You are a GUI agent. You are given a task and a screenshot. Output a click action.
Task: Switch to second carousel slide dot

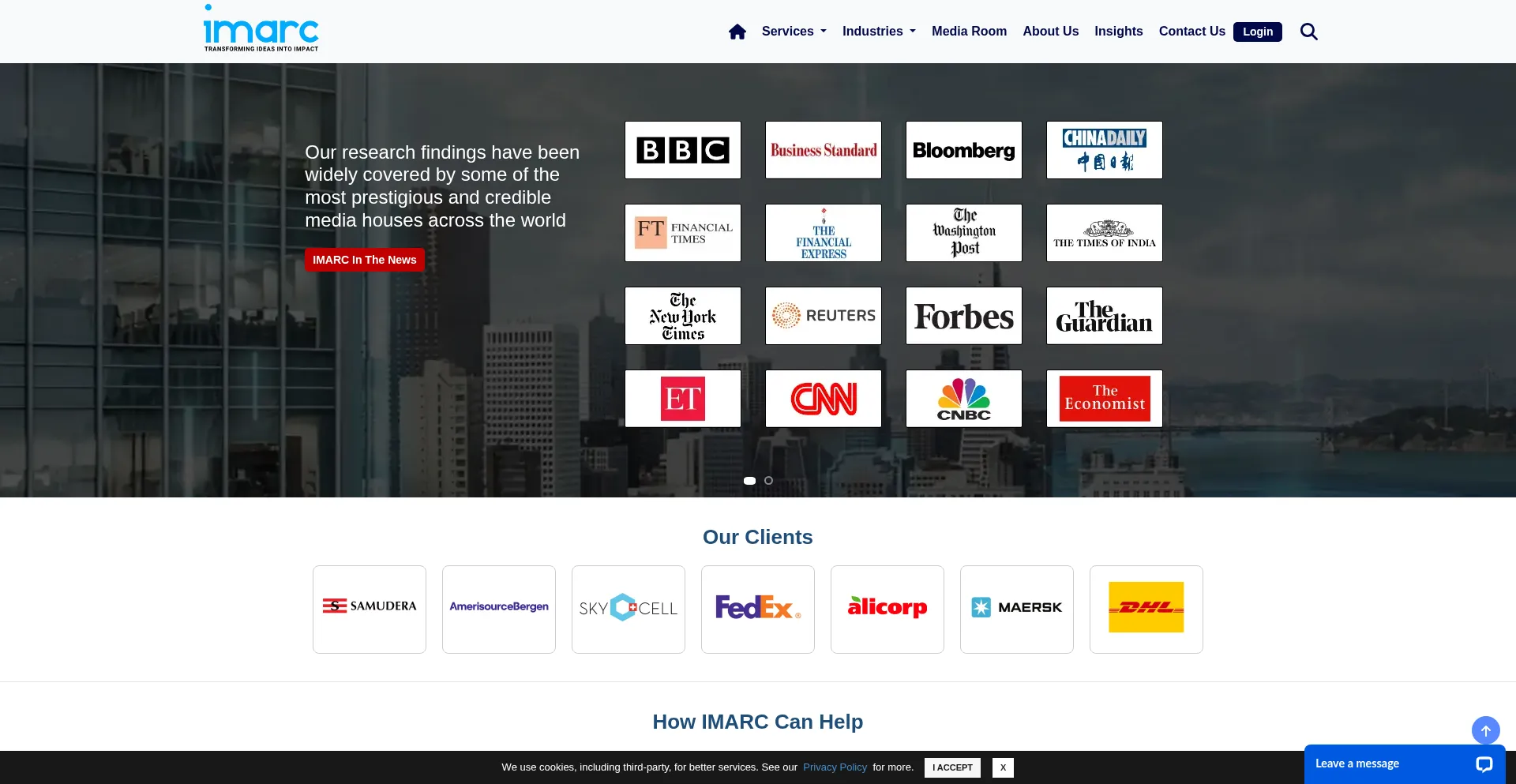[768, 481]
